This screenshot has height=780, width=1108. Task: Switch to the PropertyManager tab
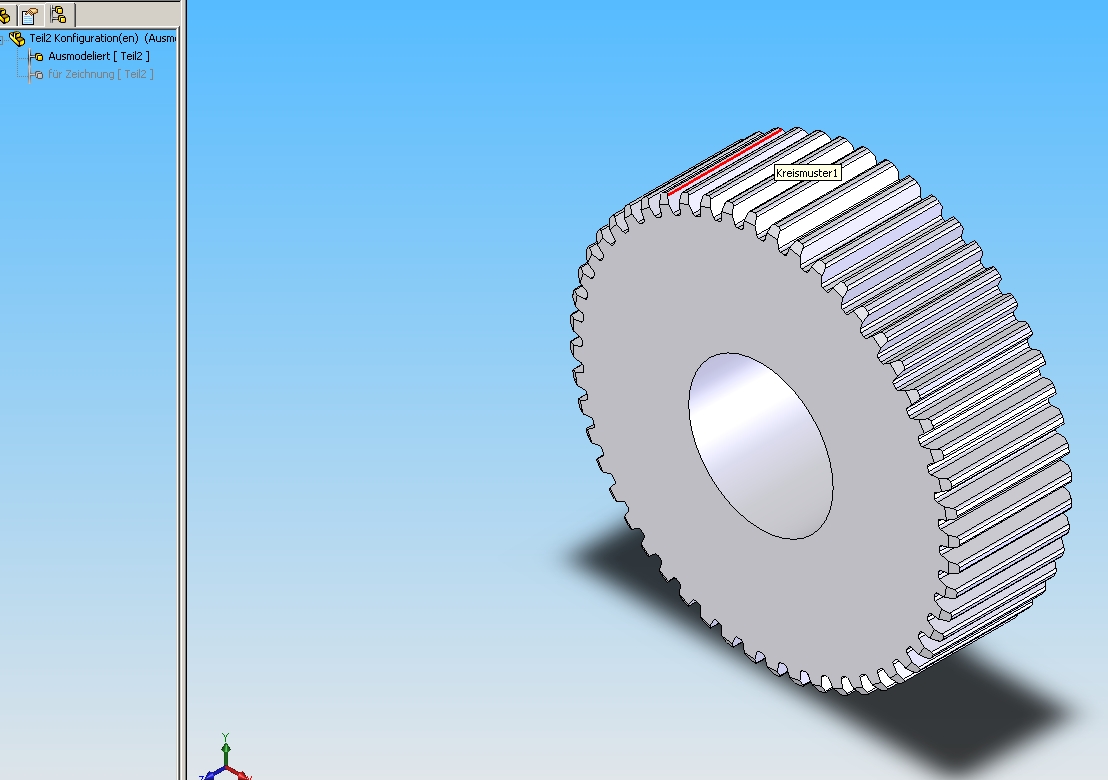pos(30,15)
